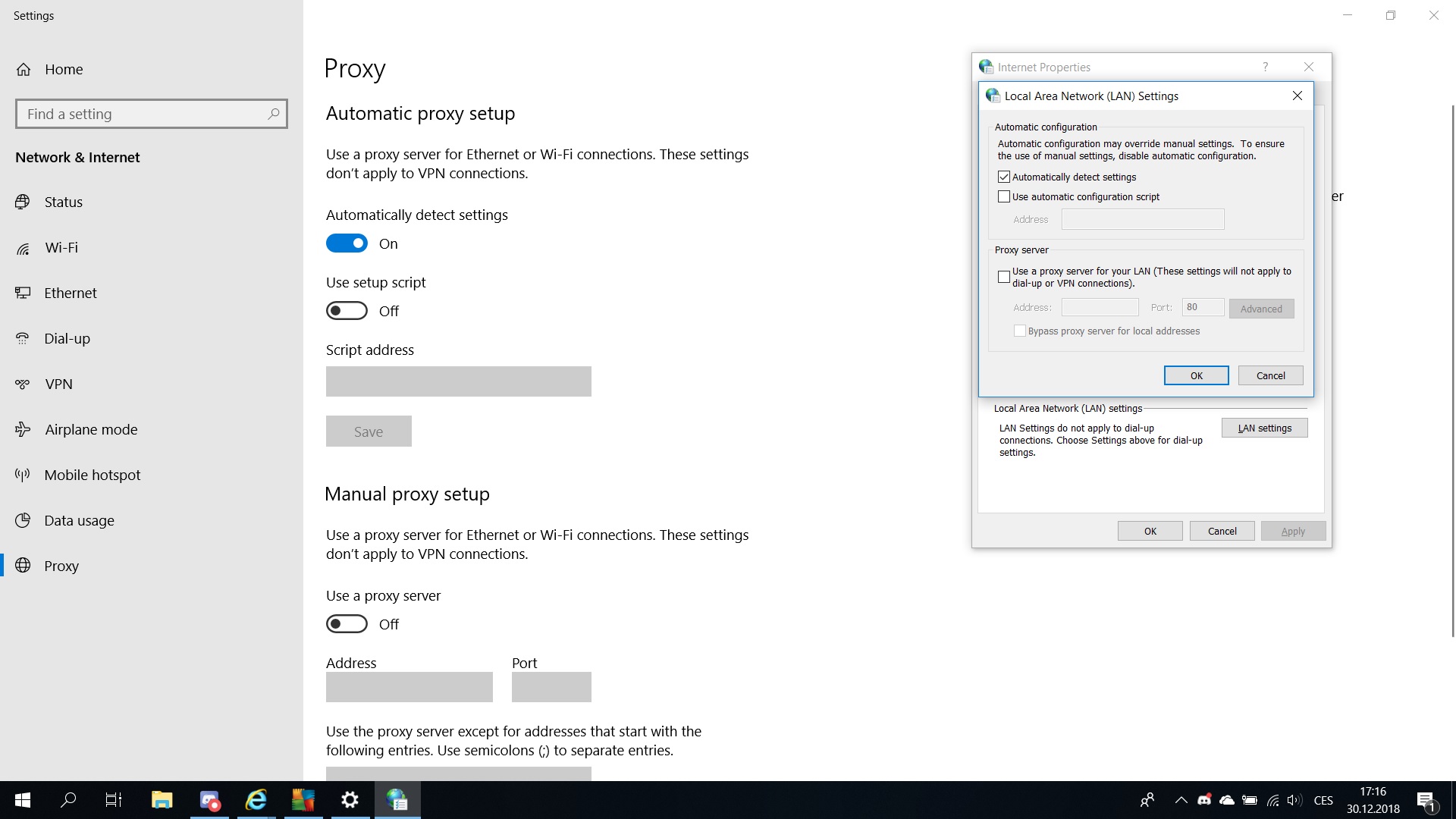Click the Bypass proxy server for local addresses checkbox

click(1020, 331)
